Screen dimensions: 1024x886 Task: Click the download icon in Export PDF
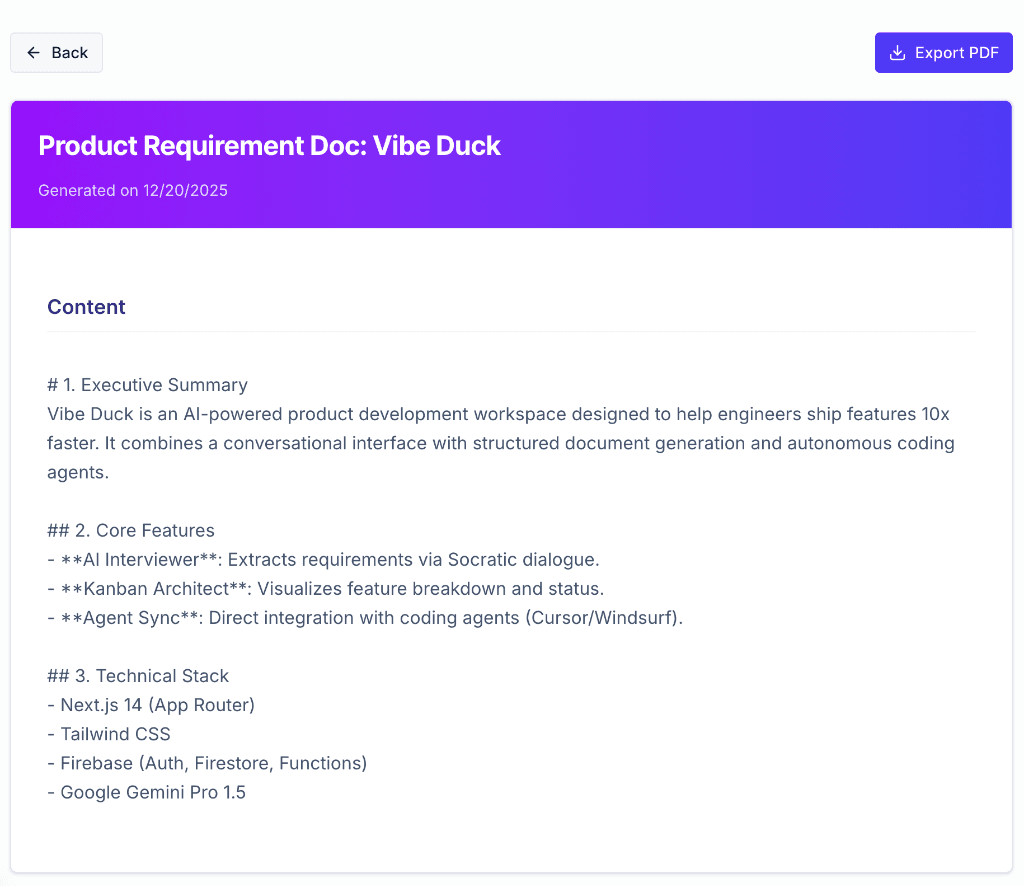click(897, 53)
